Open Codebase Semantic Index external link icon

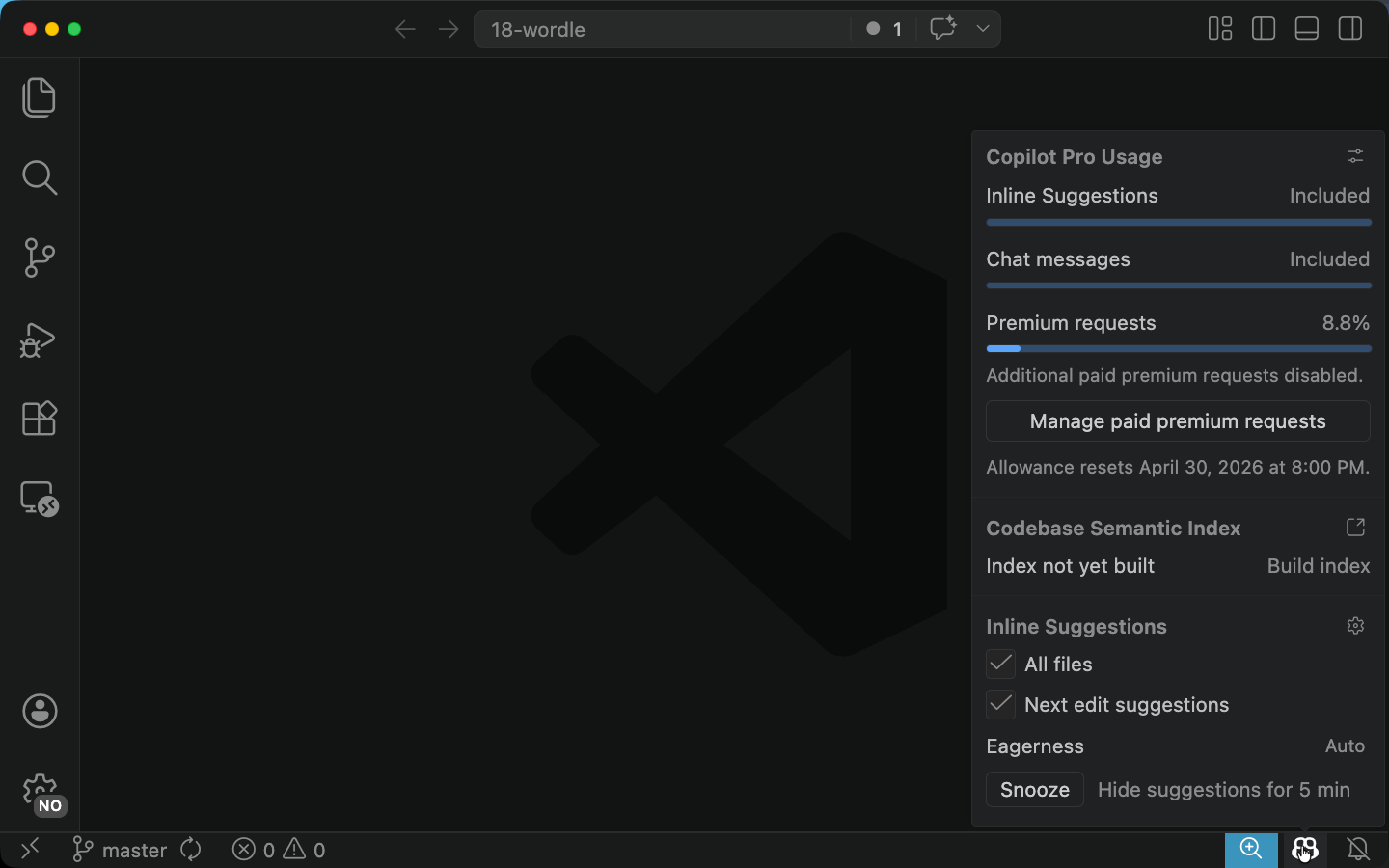[x=1355, y=528]
